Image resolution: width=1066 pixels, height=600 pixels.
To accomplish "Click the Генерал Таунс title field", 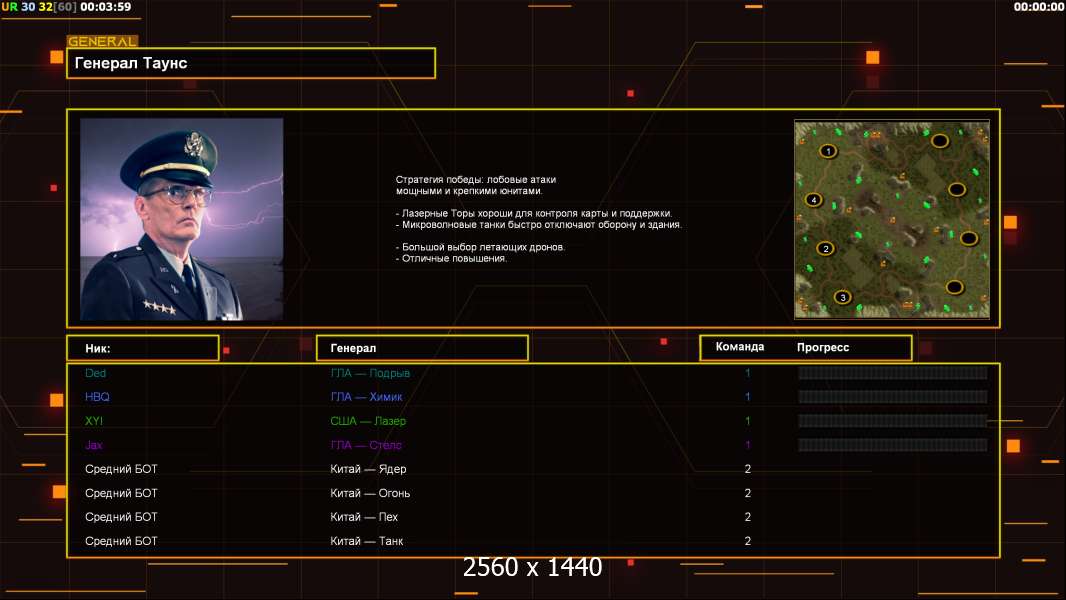I will (x=250, y=63).
